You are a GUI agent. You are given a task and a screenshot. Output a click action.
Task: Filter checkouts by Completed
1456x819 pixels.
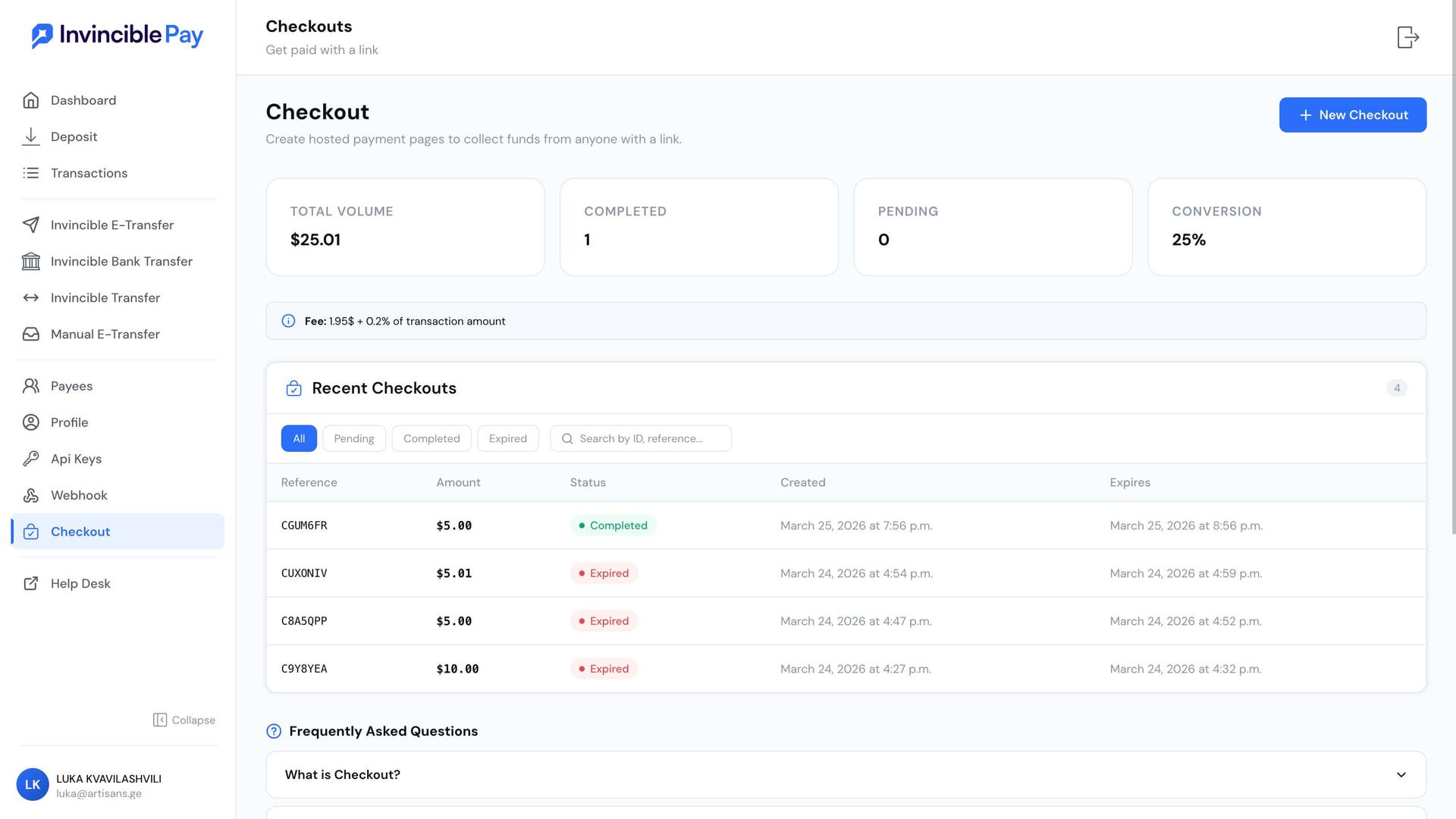(x=431, y=438)
